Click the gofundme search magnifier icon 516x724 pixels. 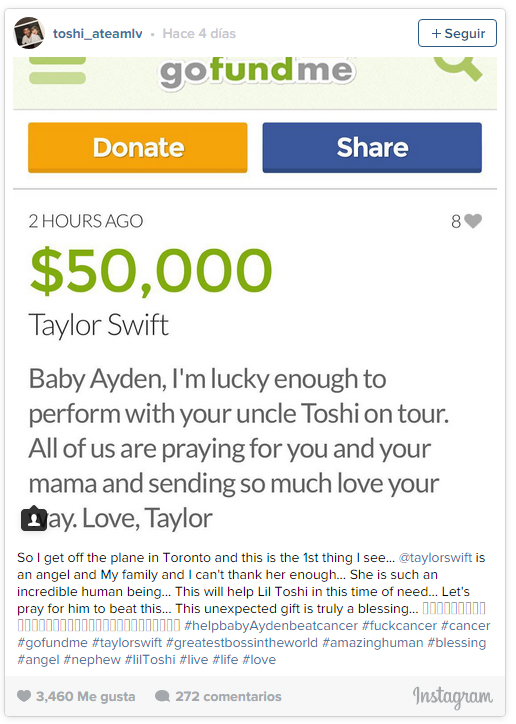tap(458, 68)
